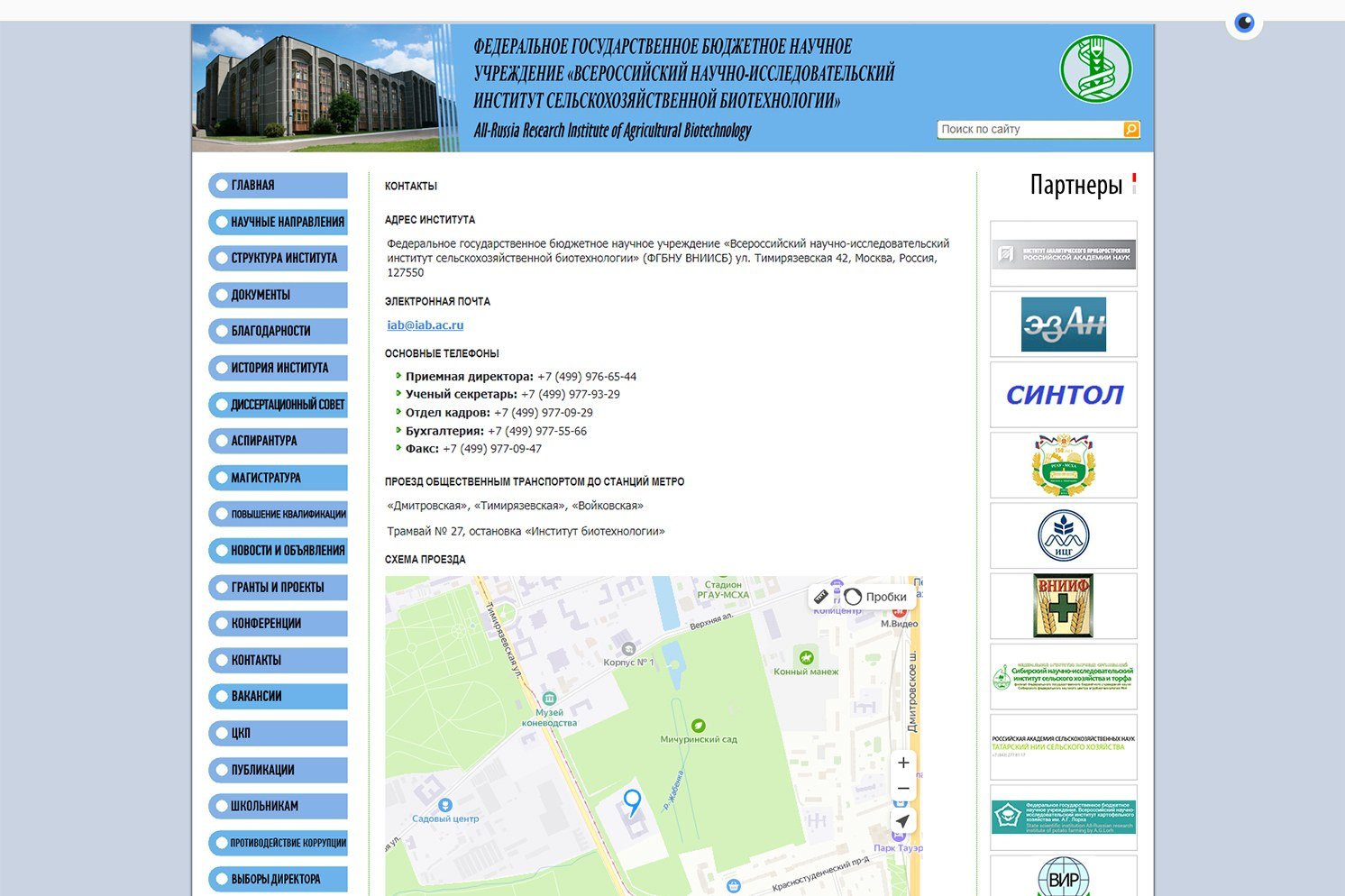The width and height of the screenshot is (1345, 896).
Task: Open the СТРУКТУРА ИНСТИТУТА menu item
Action: click(x=278, y=258)
